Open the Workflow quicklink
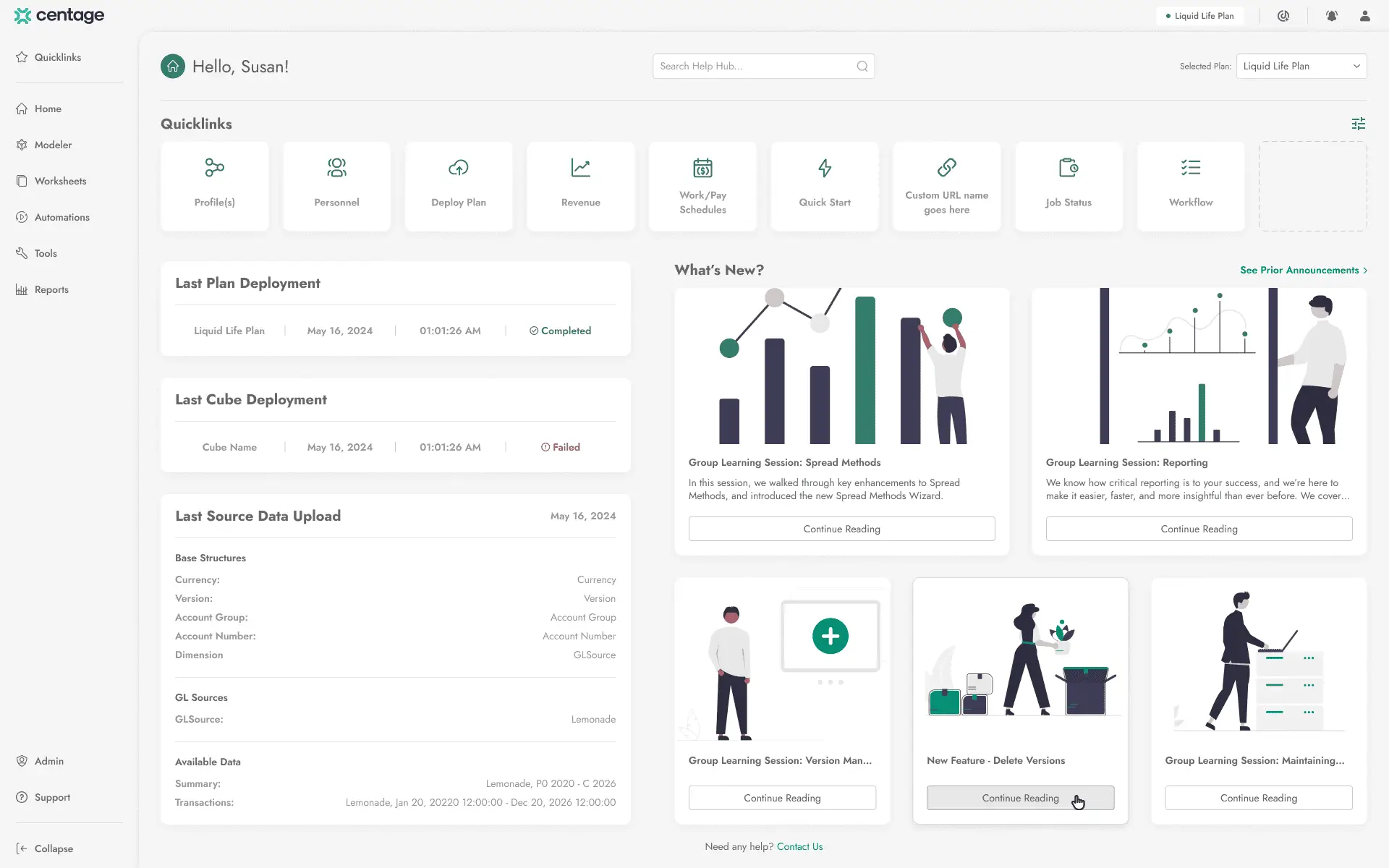 (1190, 186)
